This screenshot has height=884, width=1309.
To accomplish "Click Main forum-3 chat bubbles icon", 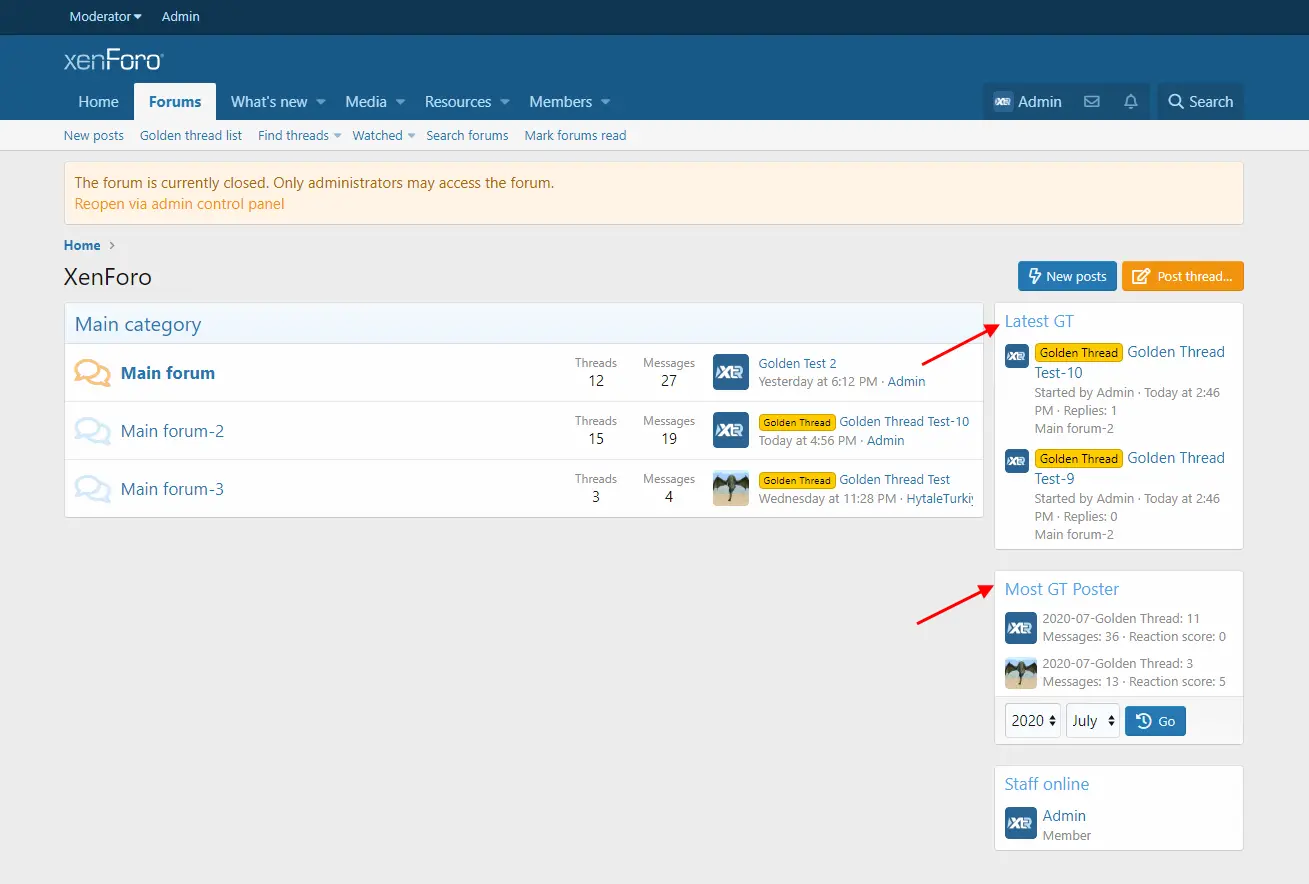I will [93, 489].
